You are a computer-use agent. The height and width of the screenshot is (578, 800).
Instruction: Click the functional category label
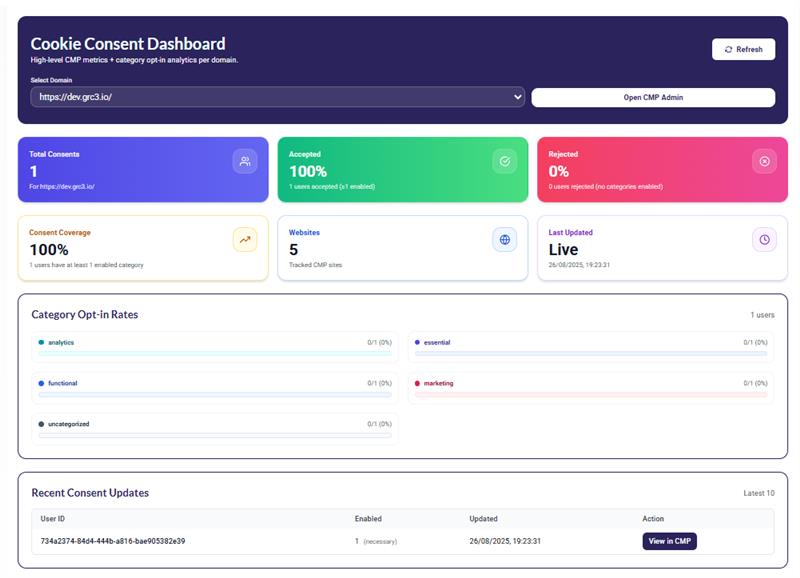tap(63, 383)
